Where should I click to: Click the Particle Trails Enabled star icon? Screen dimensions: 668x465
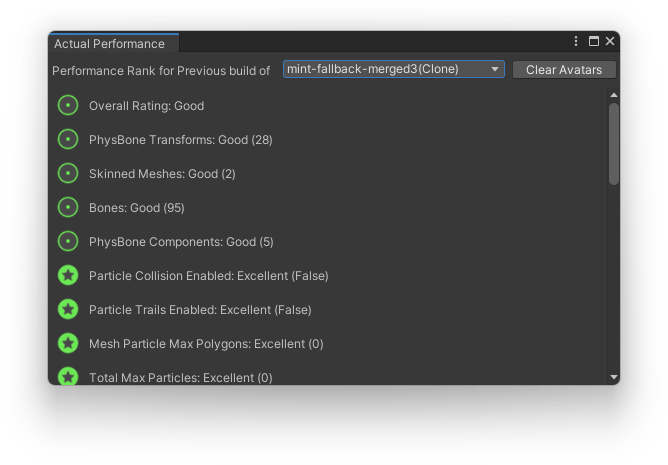click(68, 309)
